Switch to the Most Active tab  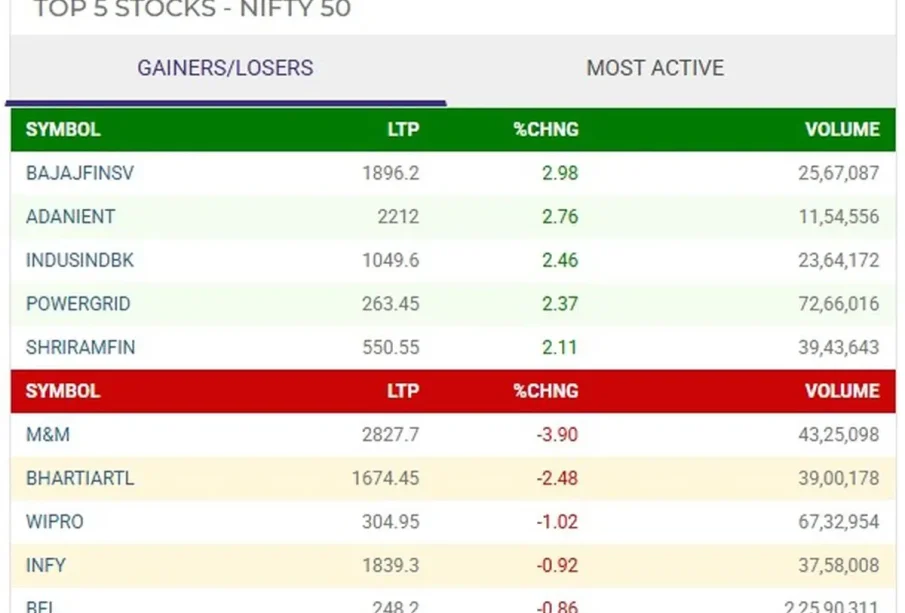pos(655,68)
